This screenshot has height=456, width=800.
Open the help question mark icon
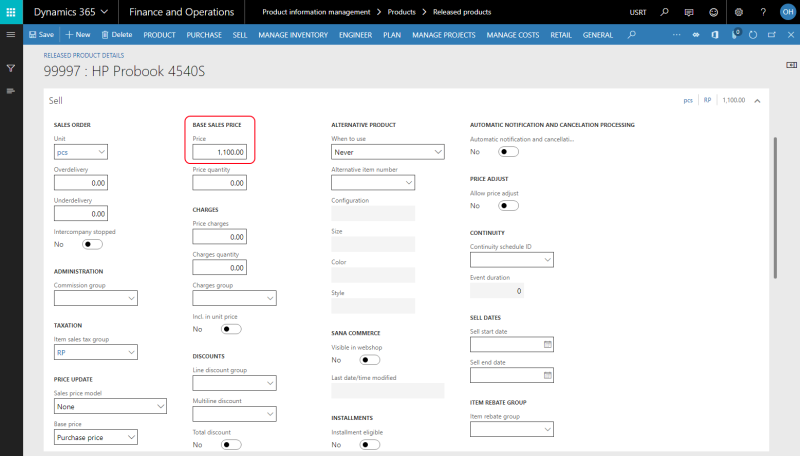pos(763,12)
